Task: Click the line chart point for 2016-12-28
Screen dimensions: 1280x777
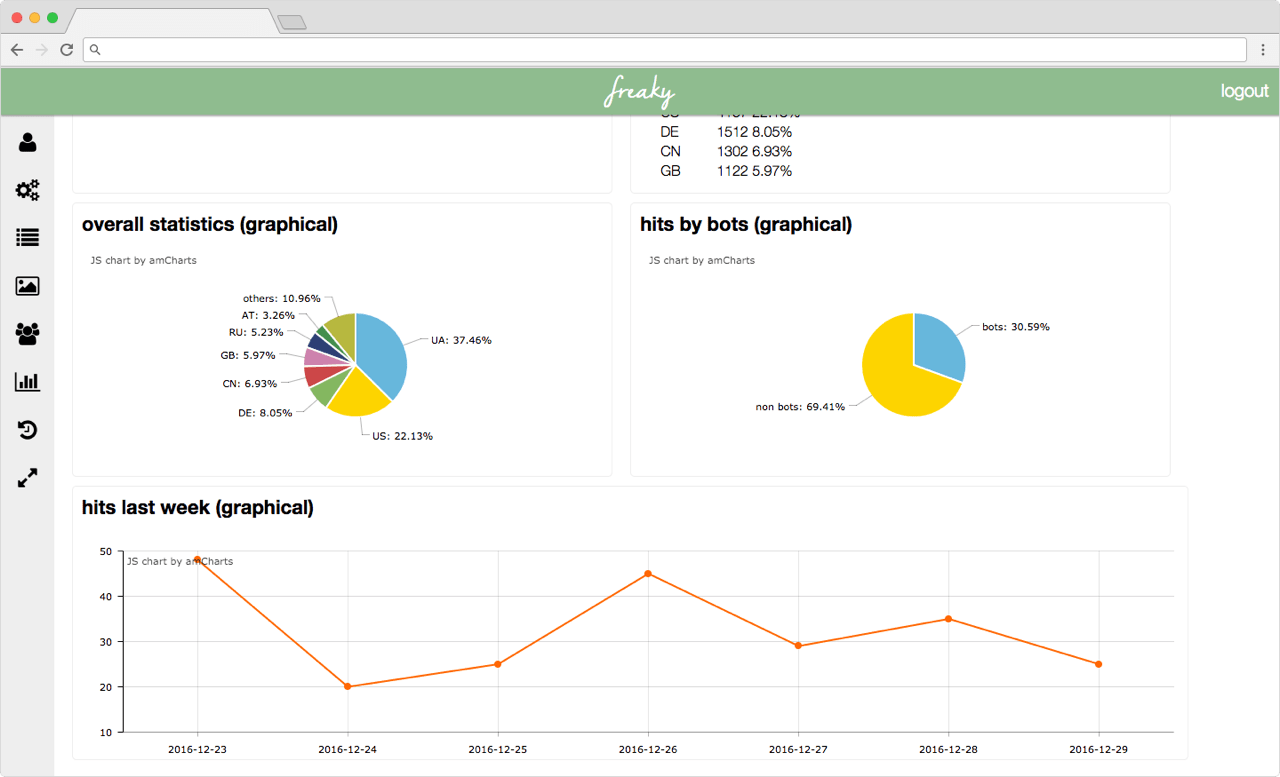Action: 948,619
